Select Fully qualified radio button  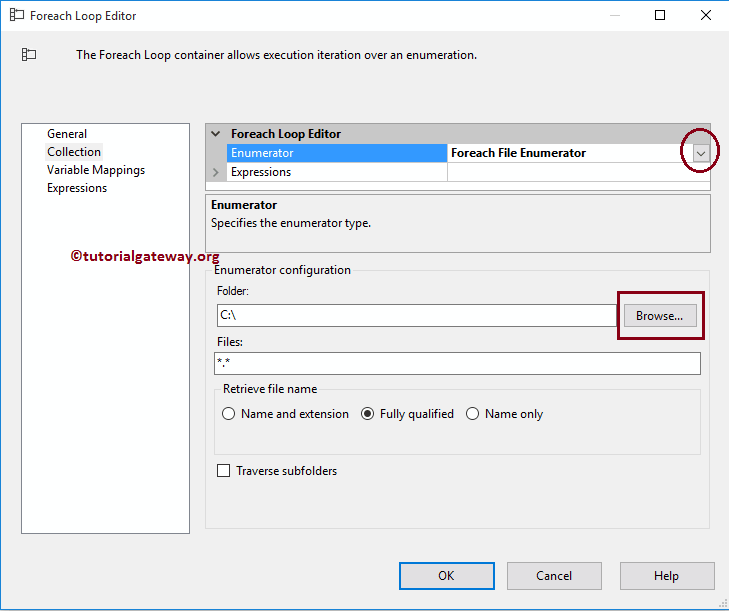(x=367, y=414)
